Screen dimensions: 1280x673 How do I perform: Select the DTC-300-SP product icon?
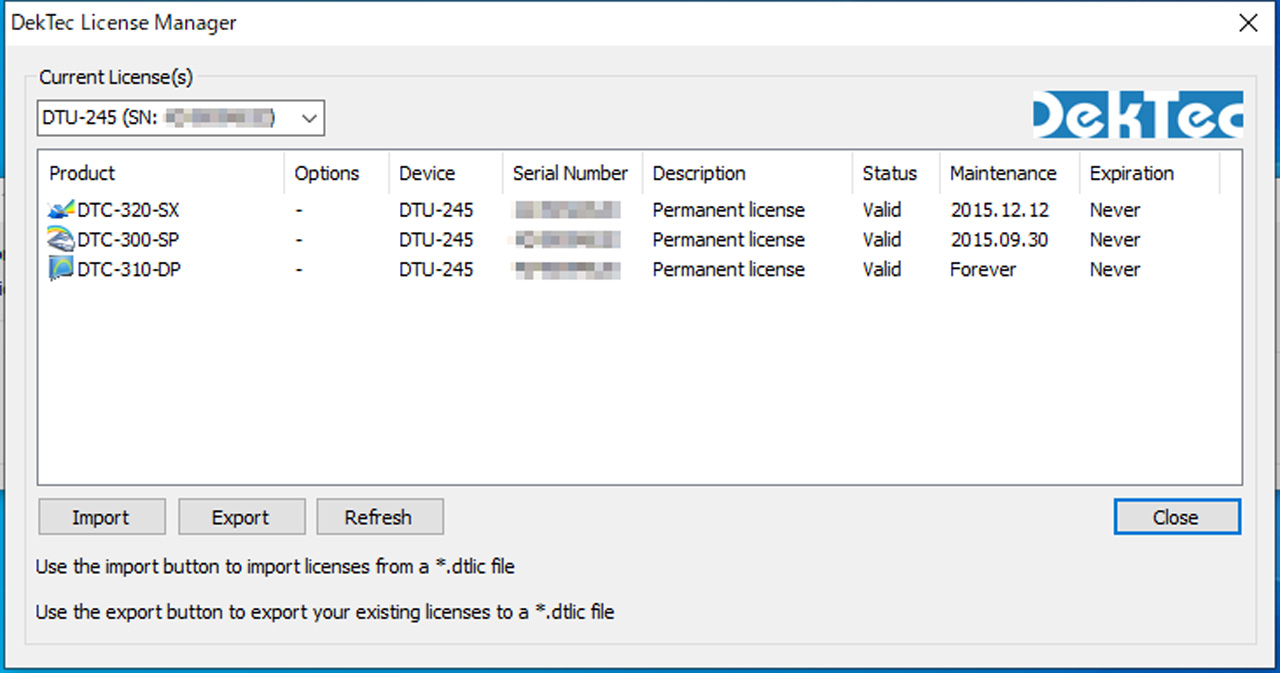[x=61, y=239]
